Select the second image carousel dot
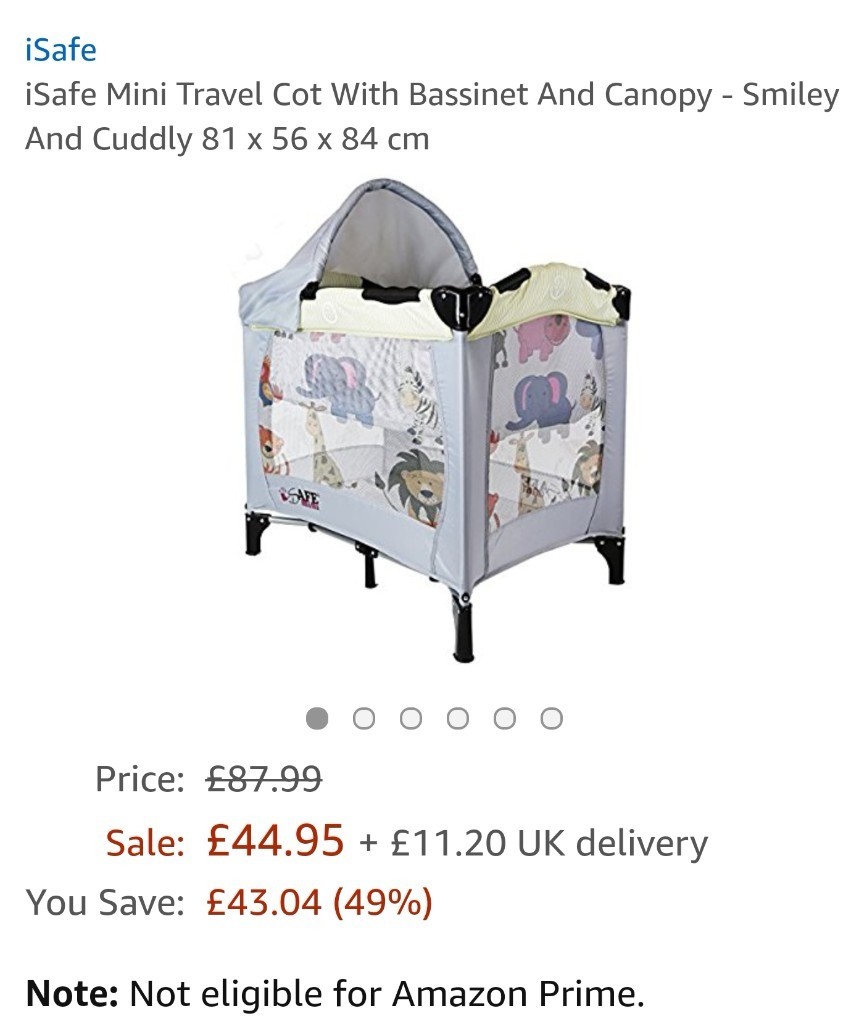 coord(364,718)
